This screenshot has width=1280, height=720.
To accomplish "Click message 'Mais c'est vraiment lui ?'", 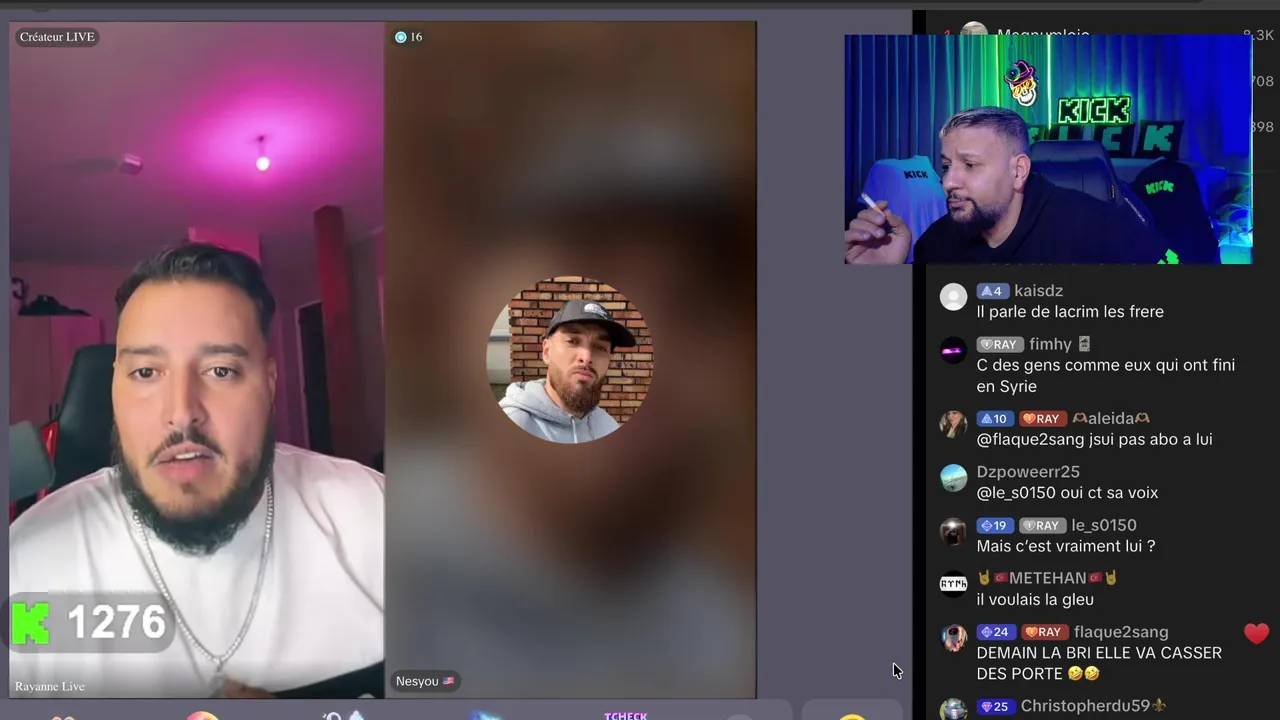I will coord(1066,546).
